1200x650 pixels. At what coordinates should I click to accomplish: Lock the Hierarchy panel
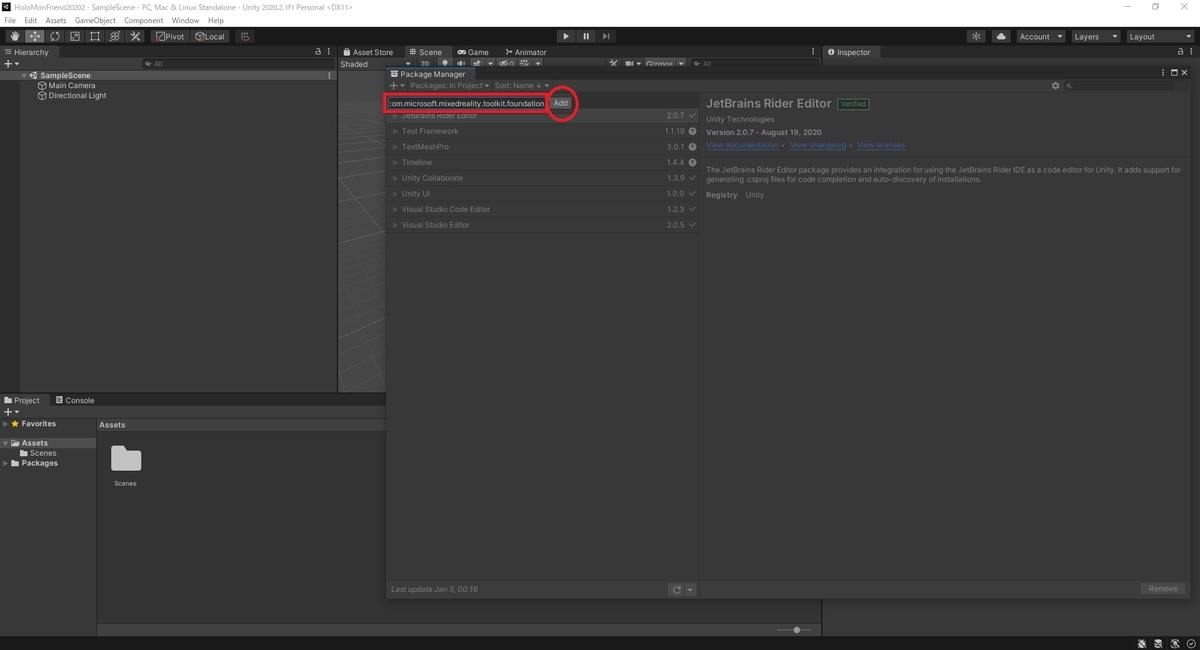pos(318,52)
